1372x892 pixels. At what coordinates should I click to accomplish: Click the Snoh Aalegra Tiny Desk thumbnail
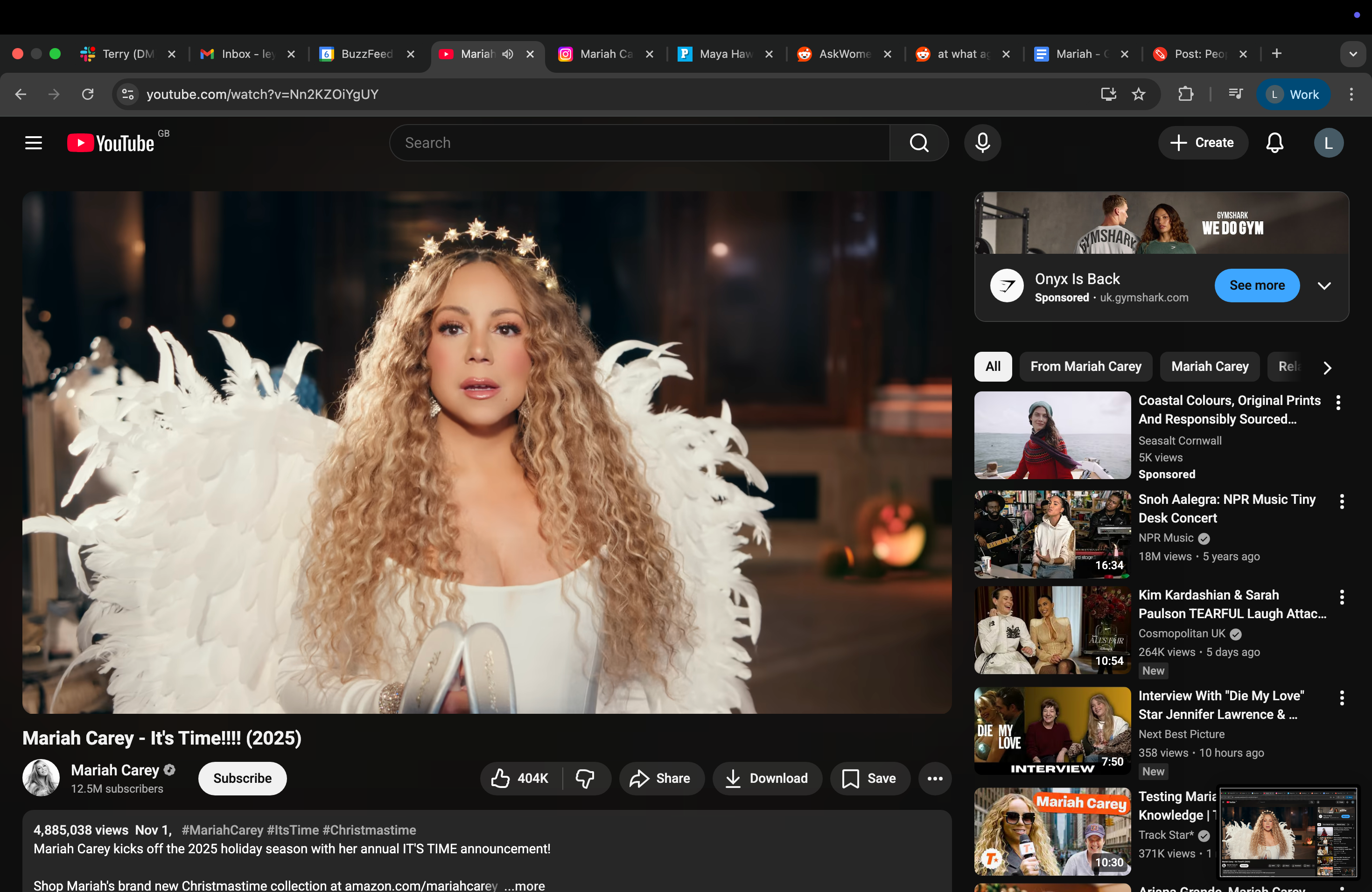pyautogui.click(x=1052, y=534)
